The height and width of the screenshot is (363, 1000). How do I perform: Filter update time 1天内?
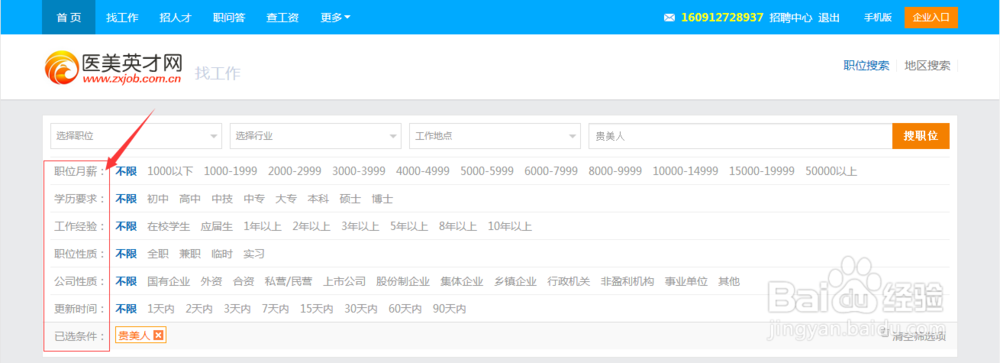pos(161,309)
